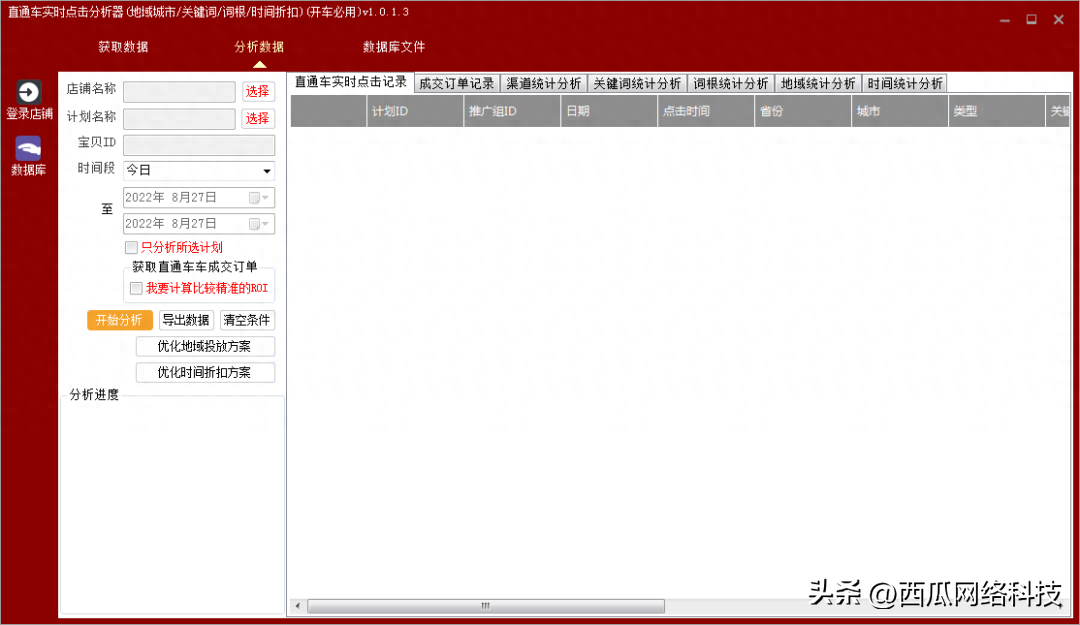1080x625 pixels.
Task: Click 优化地域投放方案 button
Action: 204,346
